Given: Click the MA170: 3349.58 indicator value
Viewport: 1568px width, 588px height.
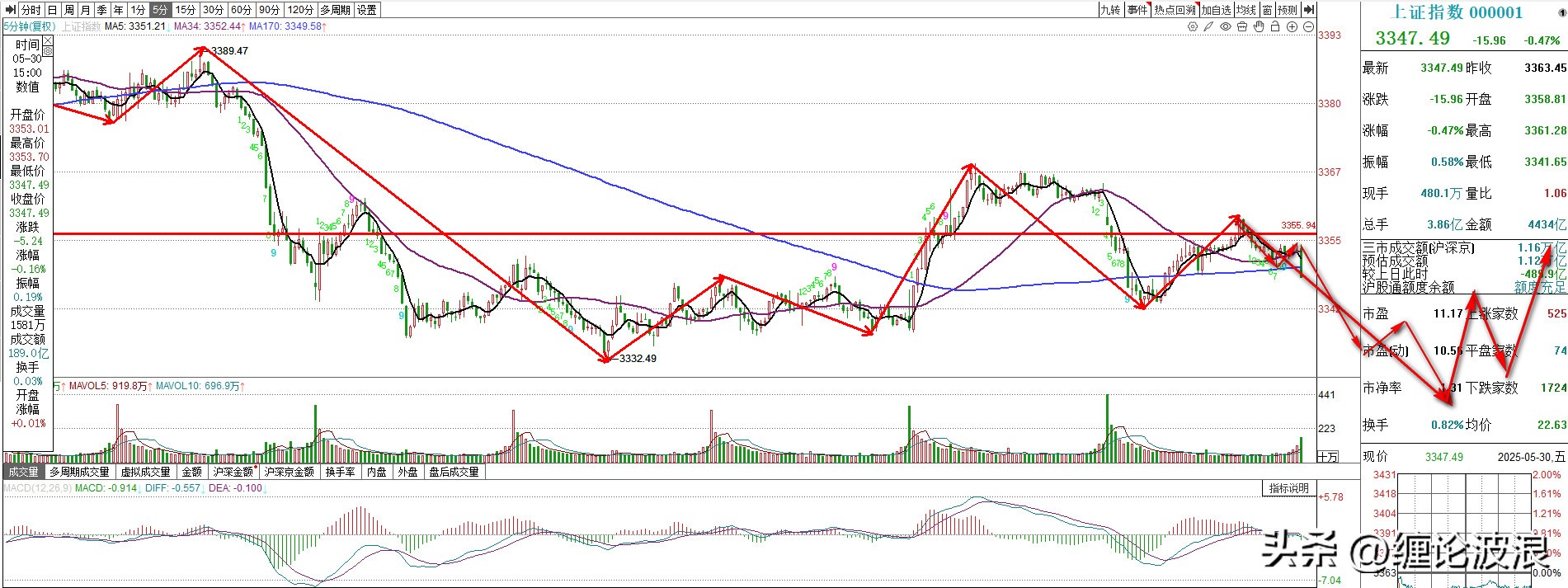Looking at the screenshot, I should (x=287, y=26).
